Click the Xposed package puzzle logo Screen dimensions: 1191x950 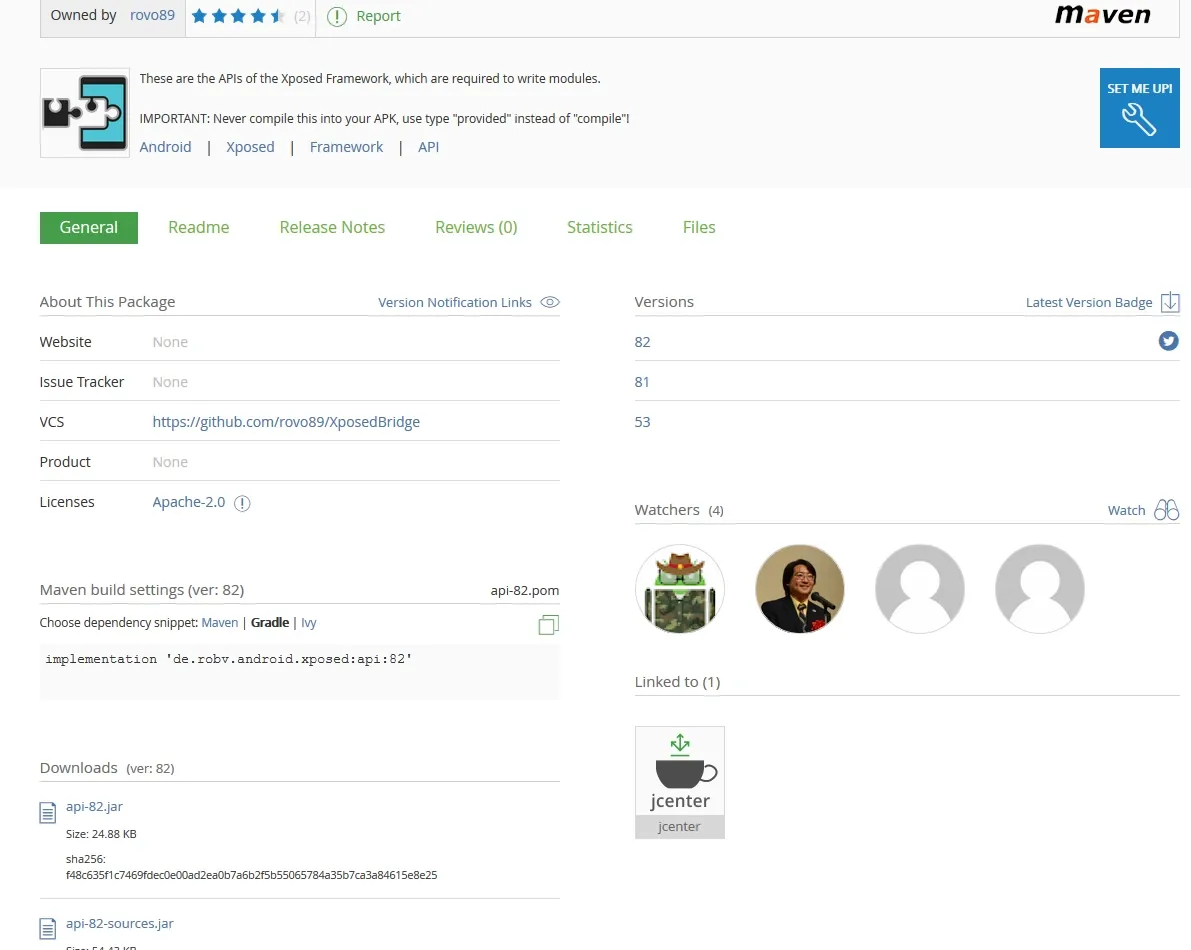click(84, 113)
